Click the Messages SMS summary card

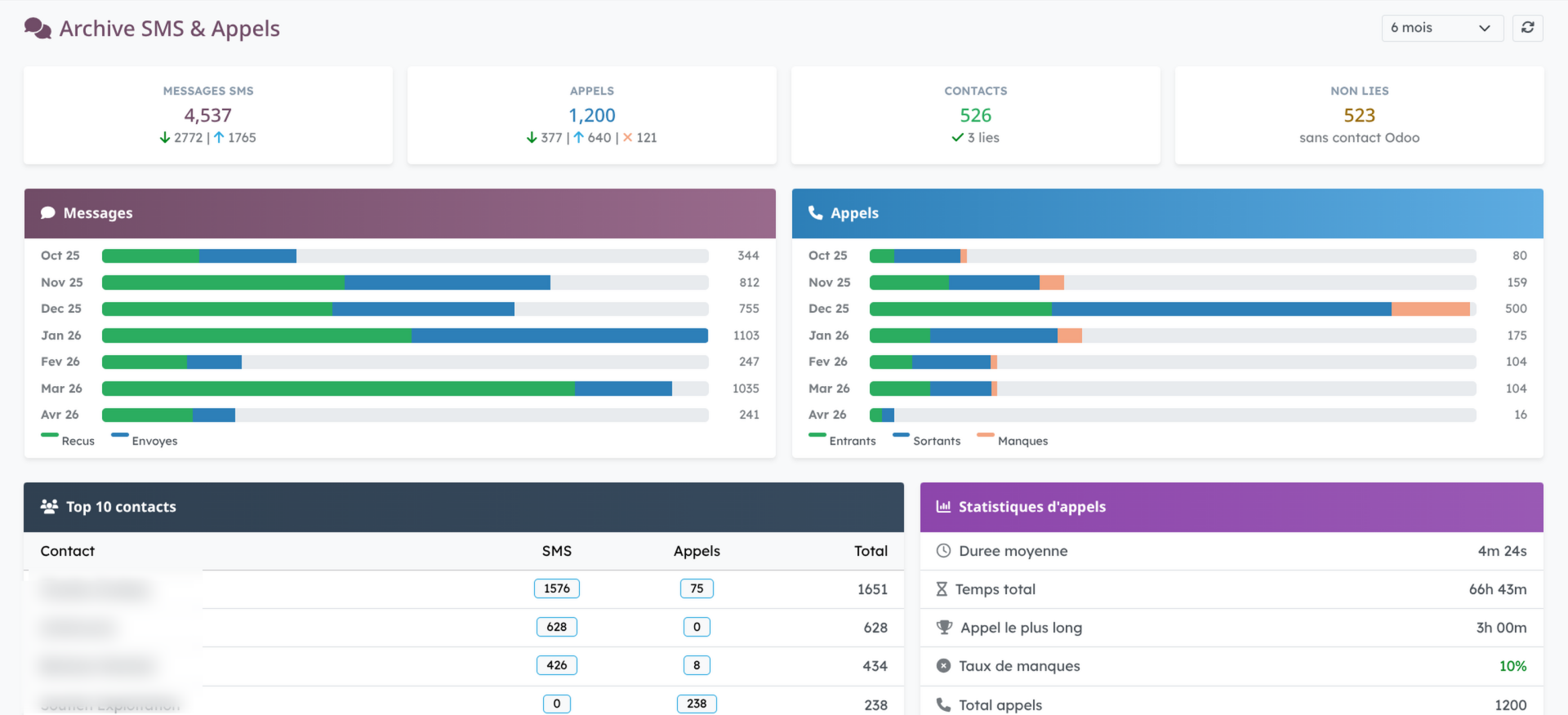(208, 115)
